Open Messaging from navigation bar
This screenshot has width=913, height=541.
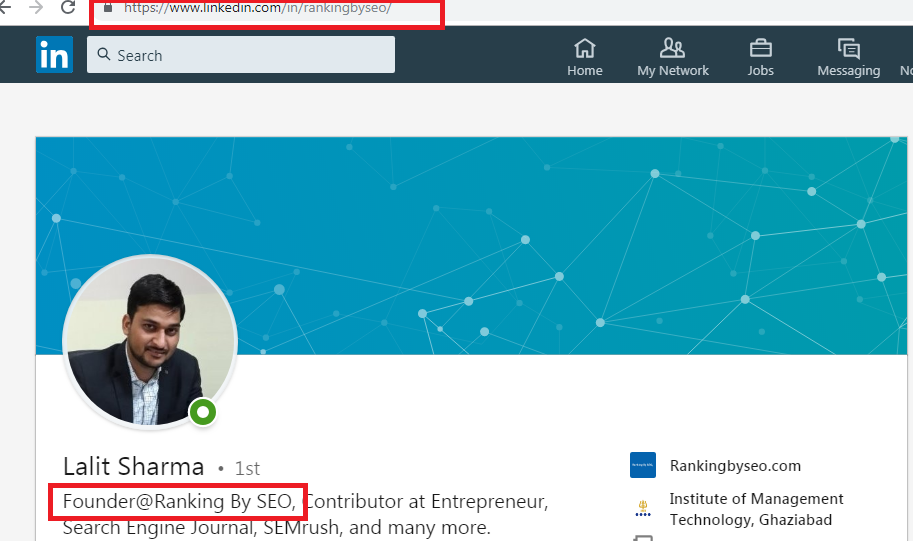tap(848, 57)
